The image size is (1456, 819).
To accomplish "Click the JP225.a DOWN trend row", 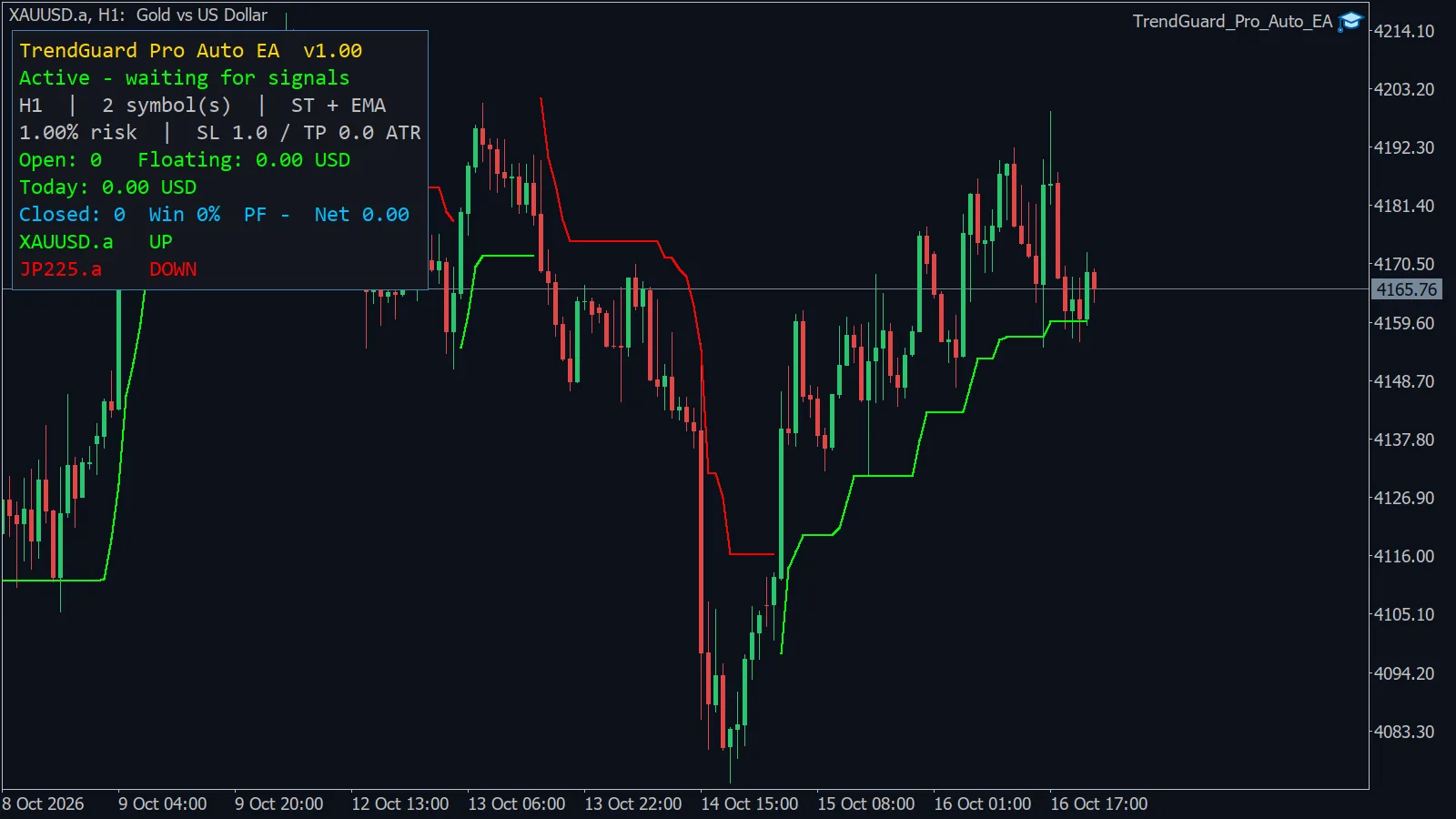I will point(108,269).
